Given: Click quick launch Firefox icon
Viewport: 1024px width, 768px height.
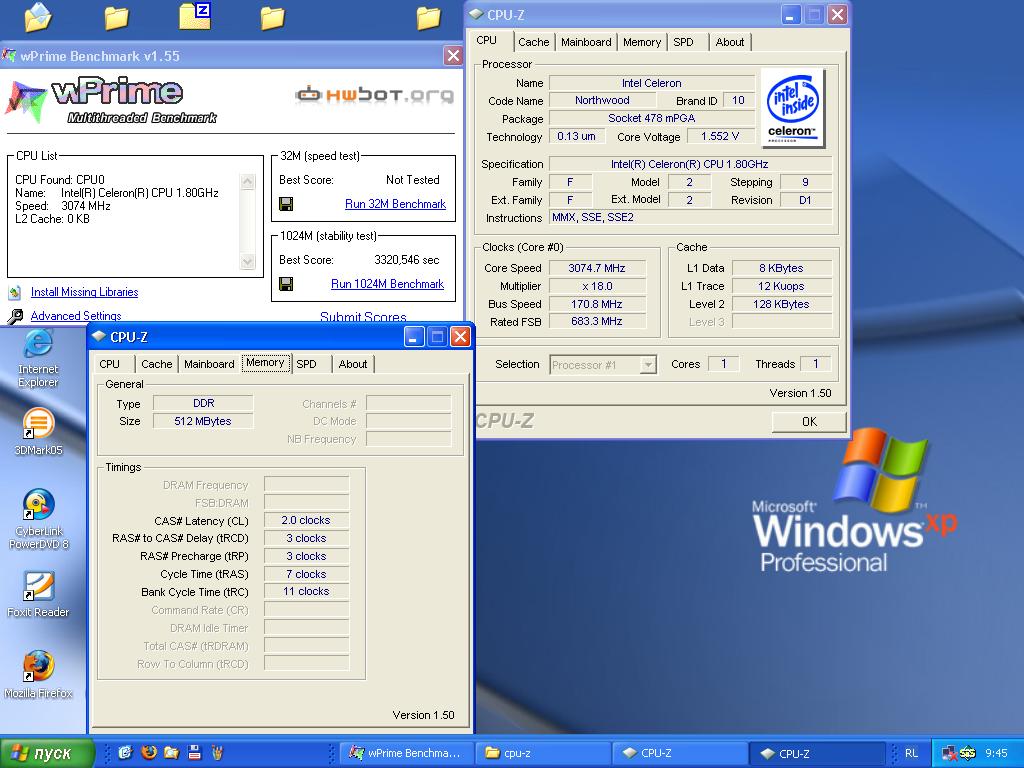Looking at the screenshot, I should (x=149, y=752).
